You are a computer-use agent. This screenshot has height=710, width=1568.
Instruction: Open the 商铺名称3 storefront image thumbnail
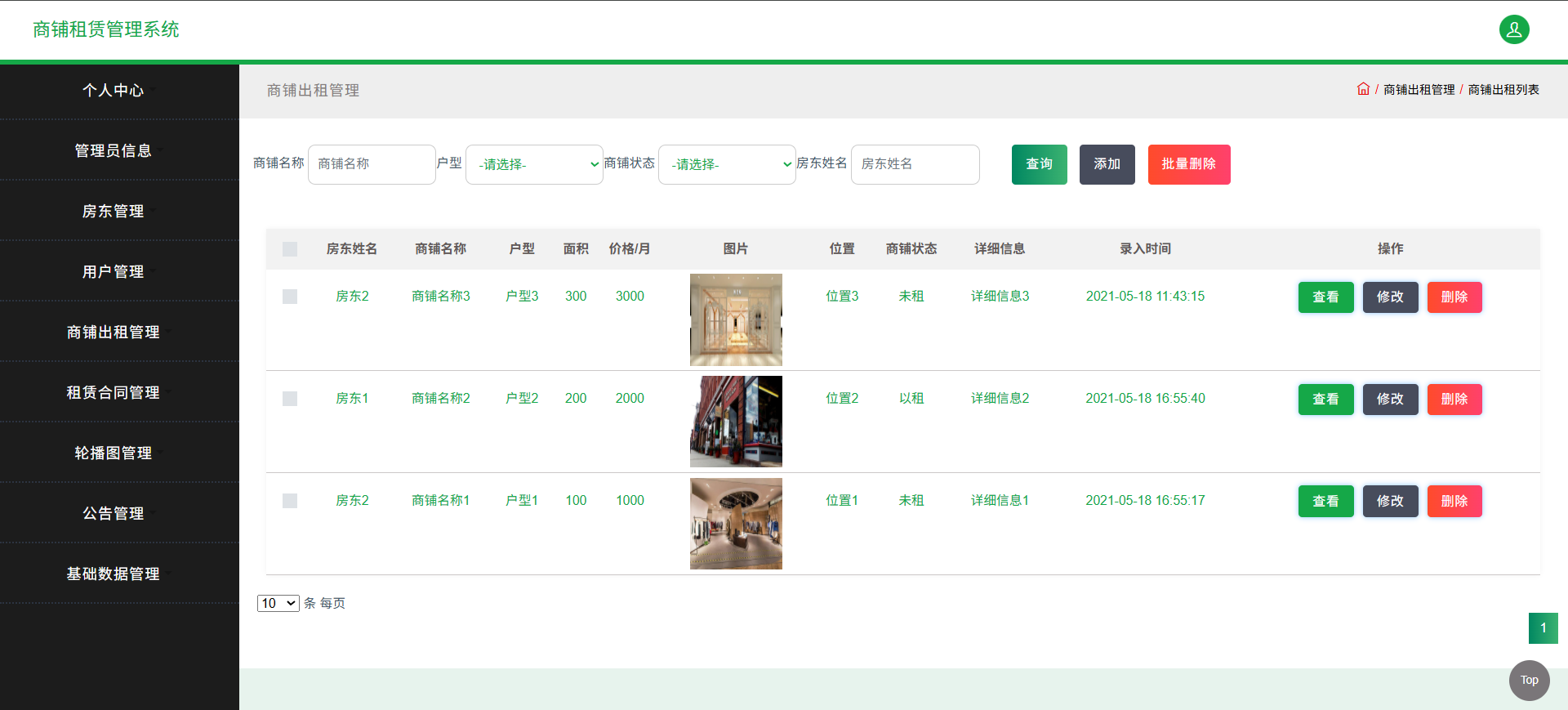[736, 319]
